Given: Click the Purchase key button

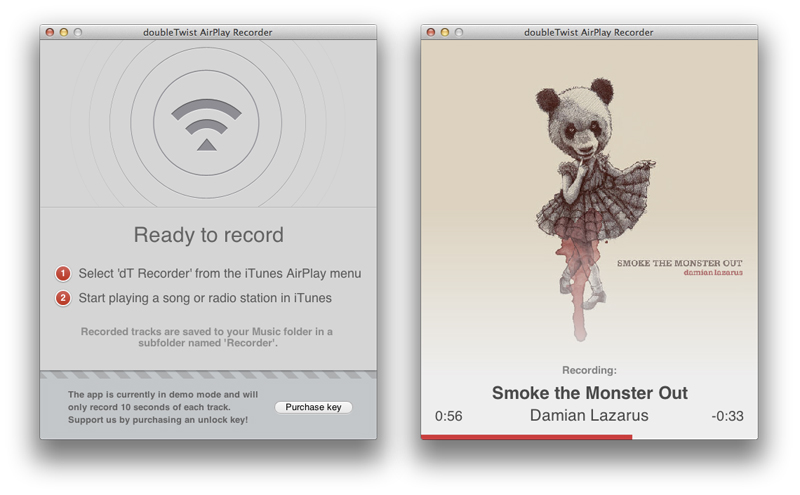Looking at the screenshot, I should tap(313, 407).
